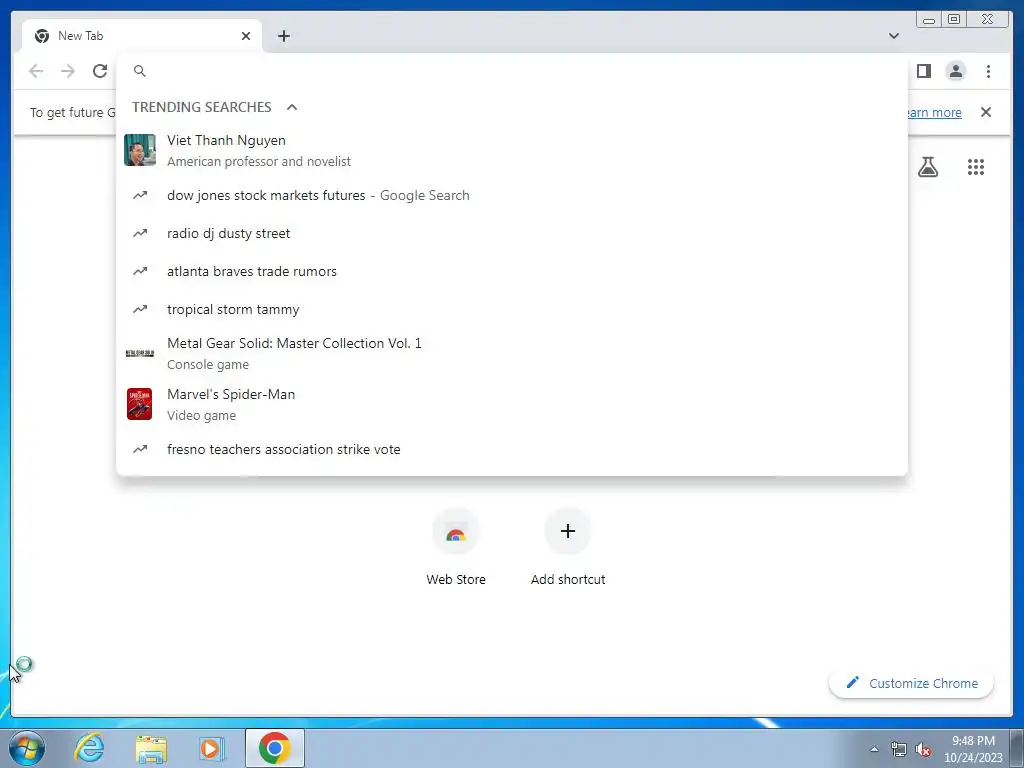Click Chrome icon in taskbar
The height and width of the screenshot is (768, 1024).
coord(275,748)
